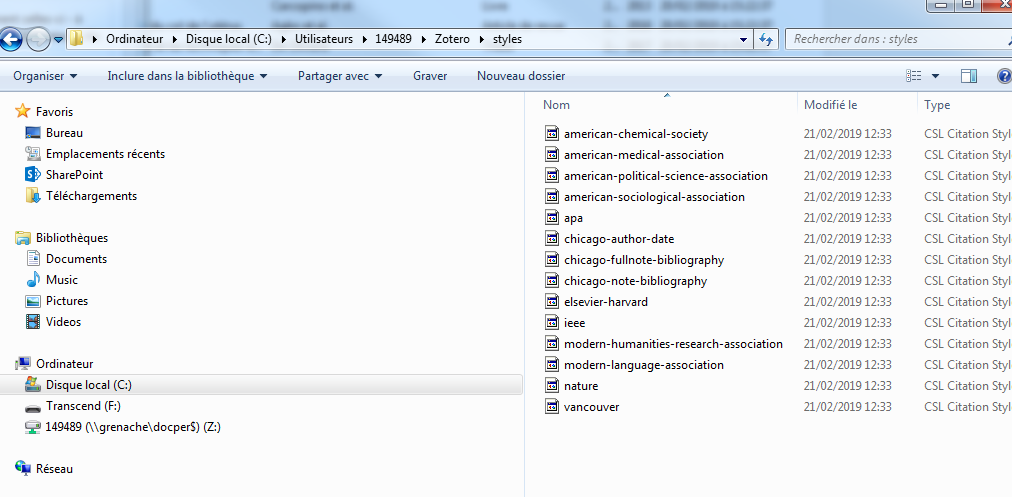The image size is (1012, 497).
Task: Click chicago-note-bibliography file icon
Action: click(552, 281)
